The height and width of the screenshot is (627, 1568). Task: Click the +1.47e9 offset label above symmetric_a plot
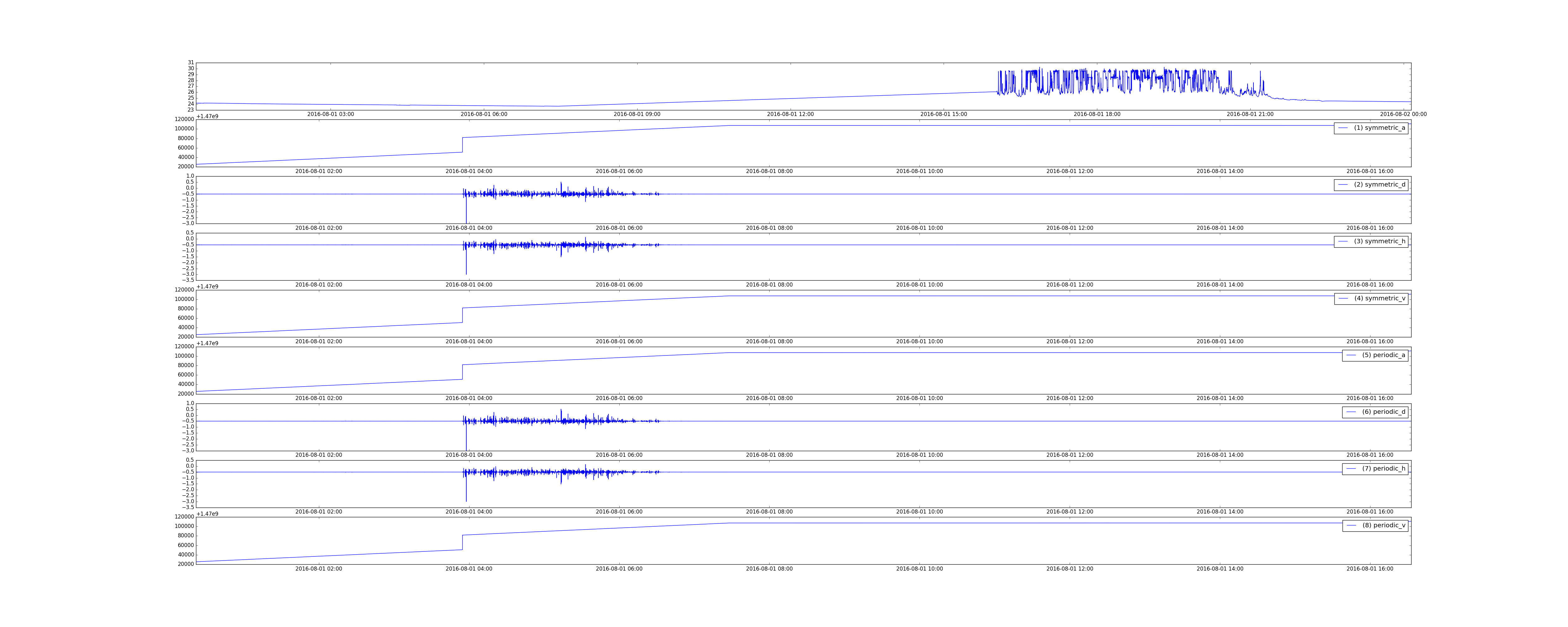208,116
